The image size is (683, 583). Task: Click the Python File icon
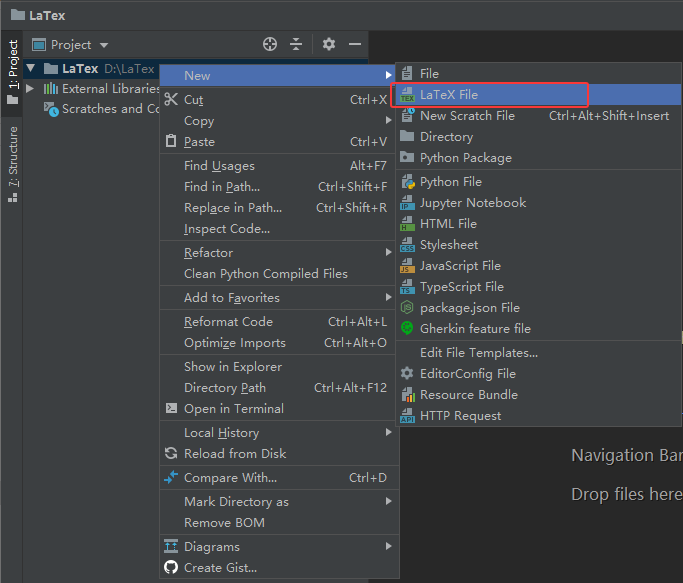(x=408, y=182)
